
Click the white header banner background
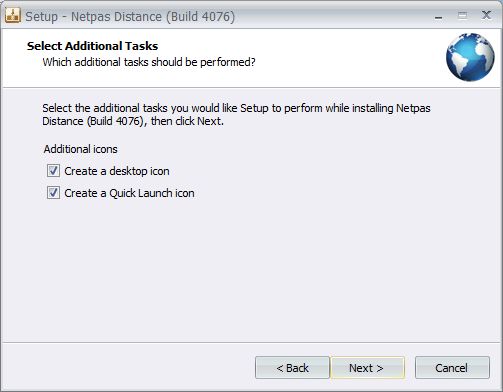click(x=333, y=58)
